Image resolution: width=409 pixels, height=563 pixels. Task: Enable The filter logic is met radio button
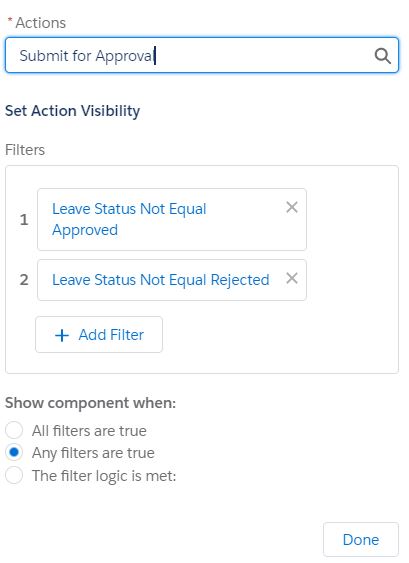pos(14,475)
